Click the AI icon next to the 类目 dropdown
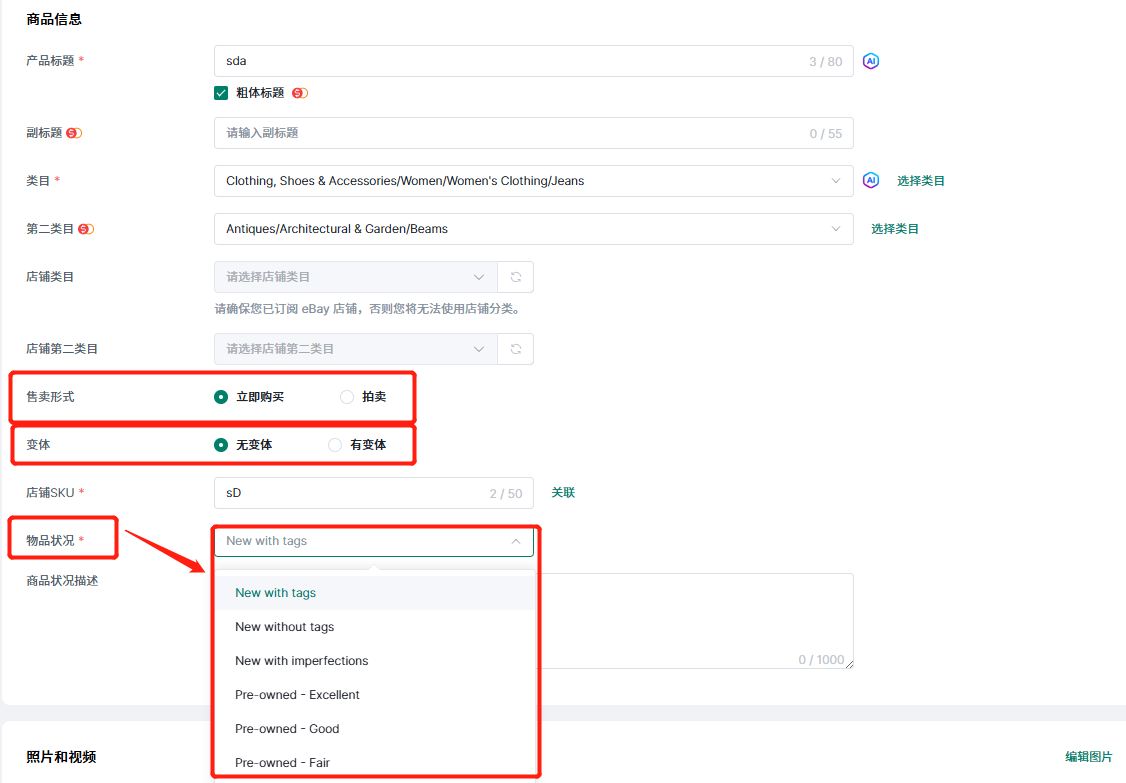The height and width of the screenshot is (783, 1126). click(x=871, y=180)
